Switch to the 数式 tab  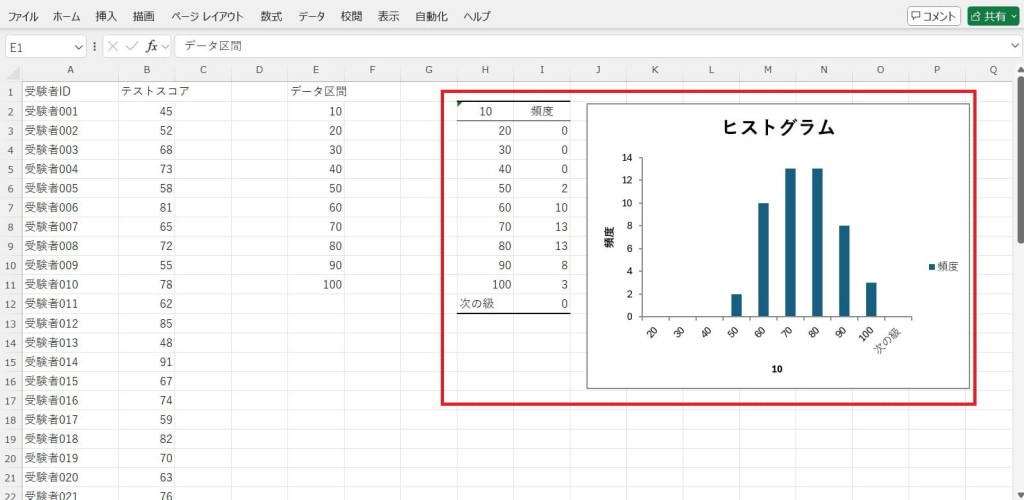[271, 17]
